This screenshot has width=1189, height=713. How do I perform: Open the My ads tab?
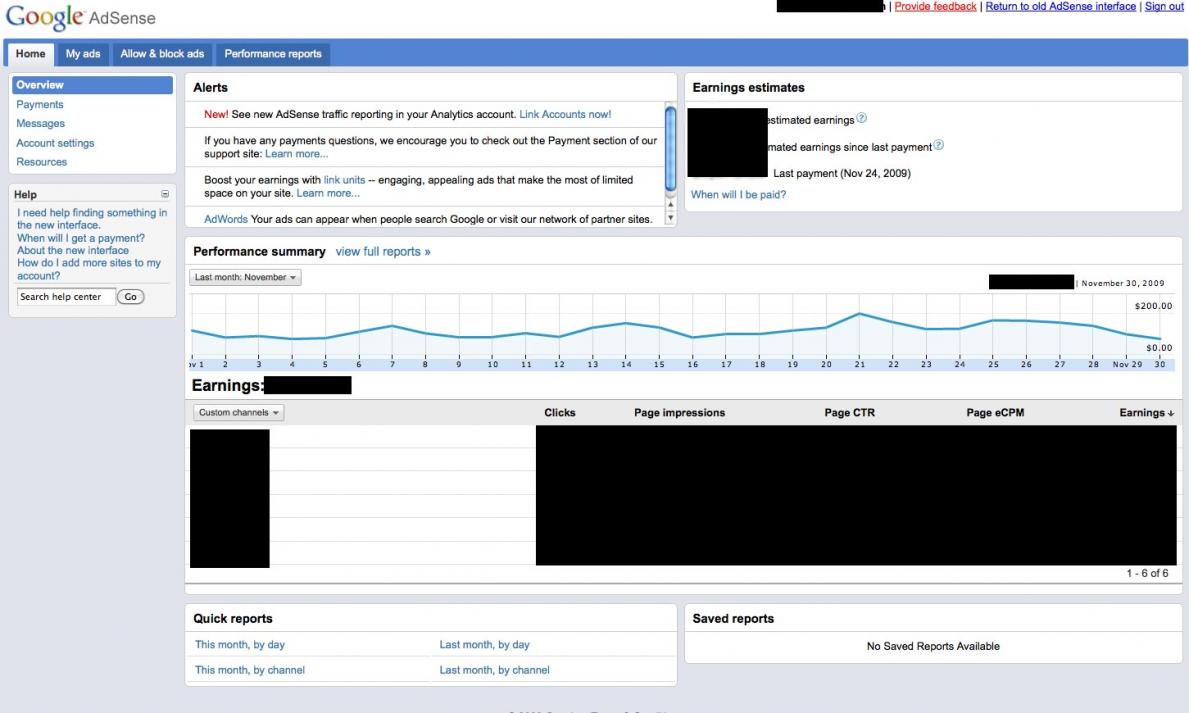(x=83, y=54)
